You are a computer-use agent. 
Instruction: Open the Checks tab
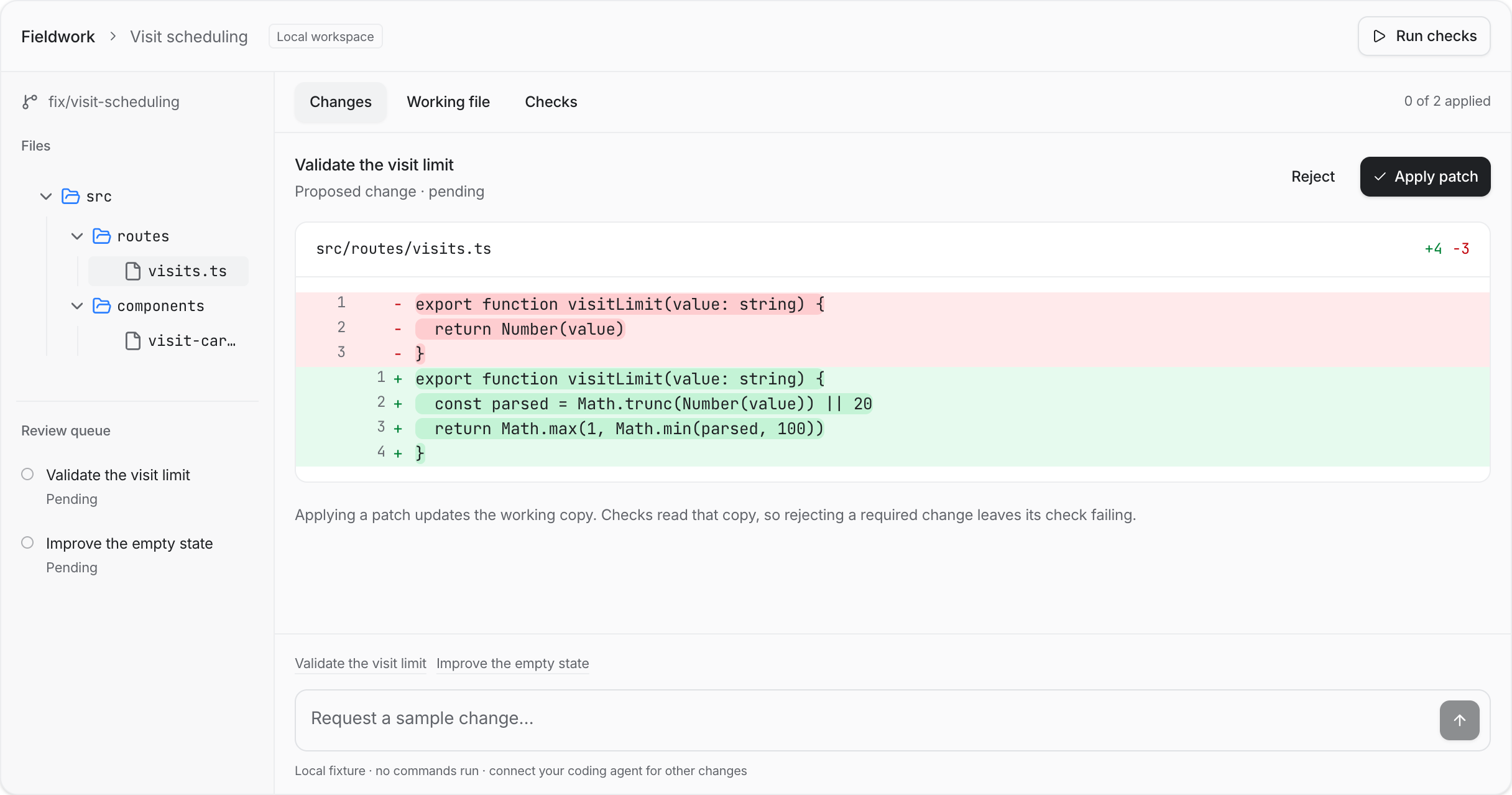pyautogui.click(x=551, y=102)
